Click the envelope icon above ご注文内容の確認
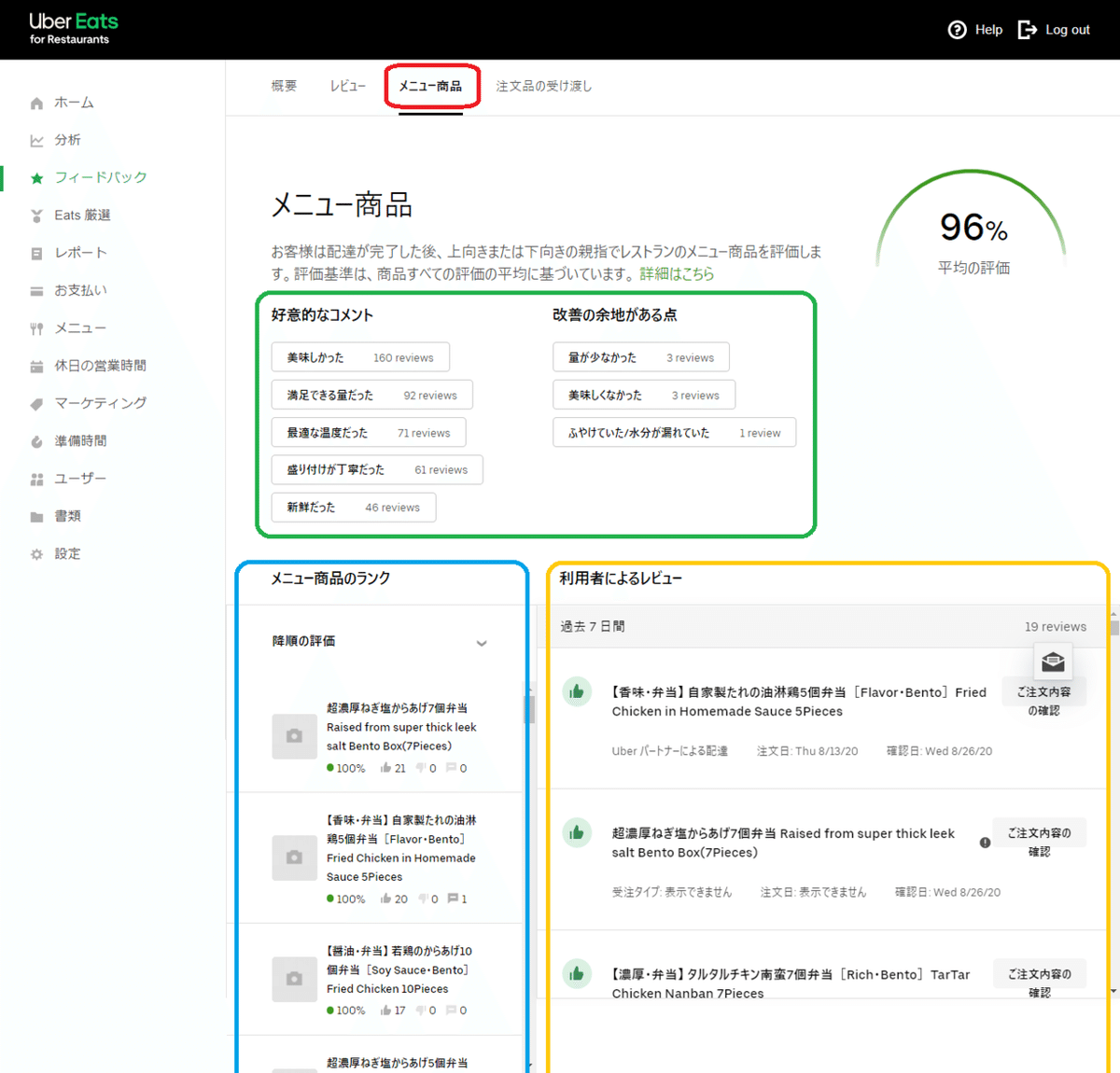Viewport: 1120px width, 1073px height. 1053,662
